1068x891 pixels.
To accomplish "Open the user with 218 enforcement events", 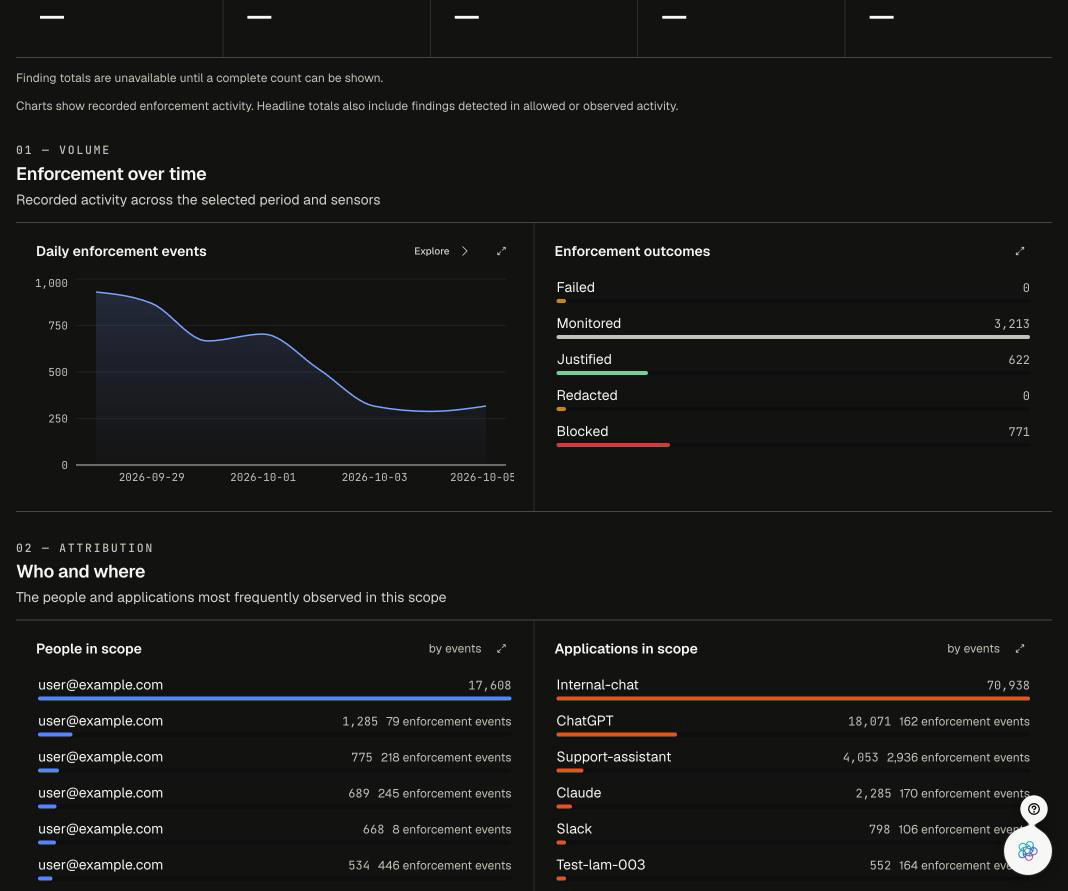I will [x=274, y=761].
